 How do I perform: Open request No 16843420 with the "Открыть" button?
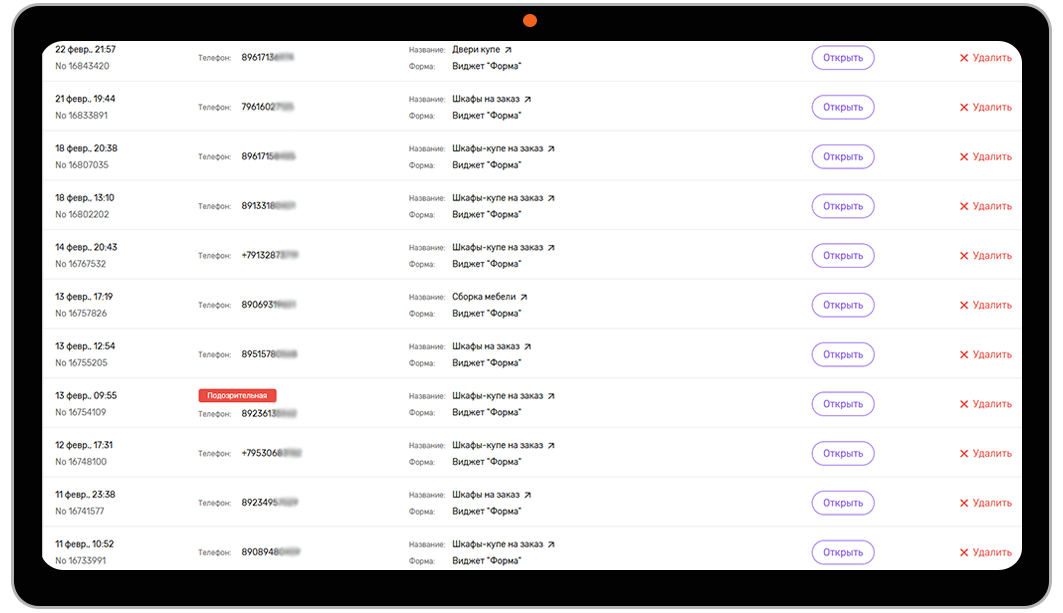(842, 58)
